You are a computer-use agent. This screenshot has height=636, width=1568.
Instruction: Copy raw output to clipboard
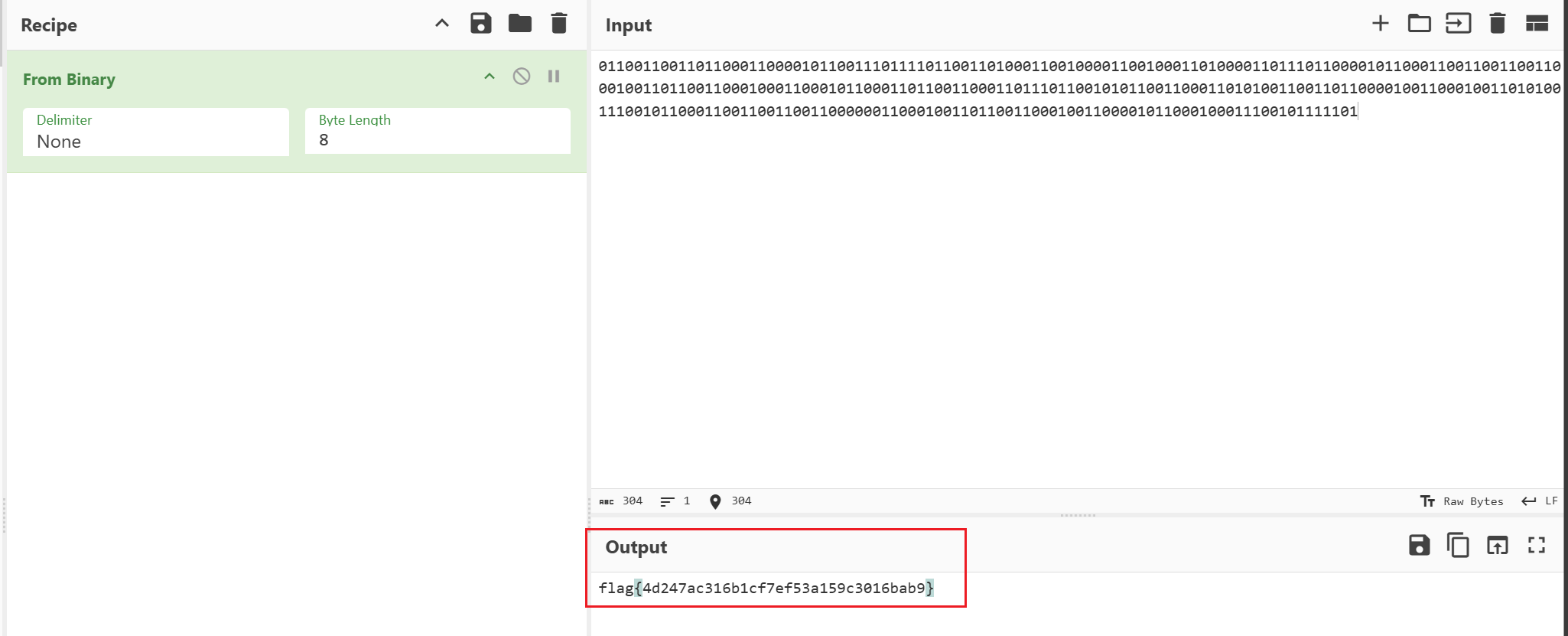click(x=1458, y=545)
